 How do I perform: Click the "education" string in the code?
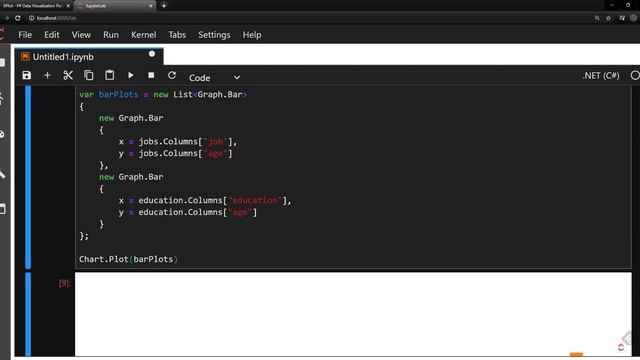[255, 200]
